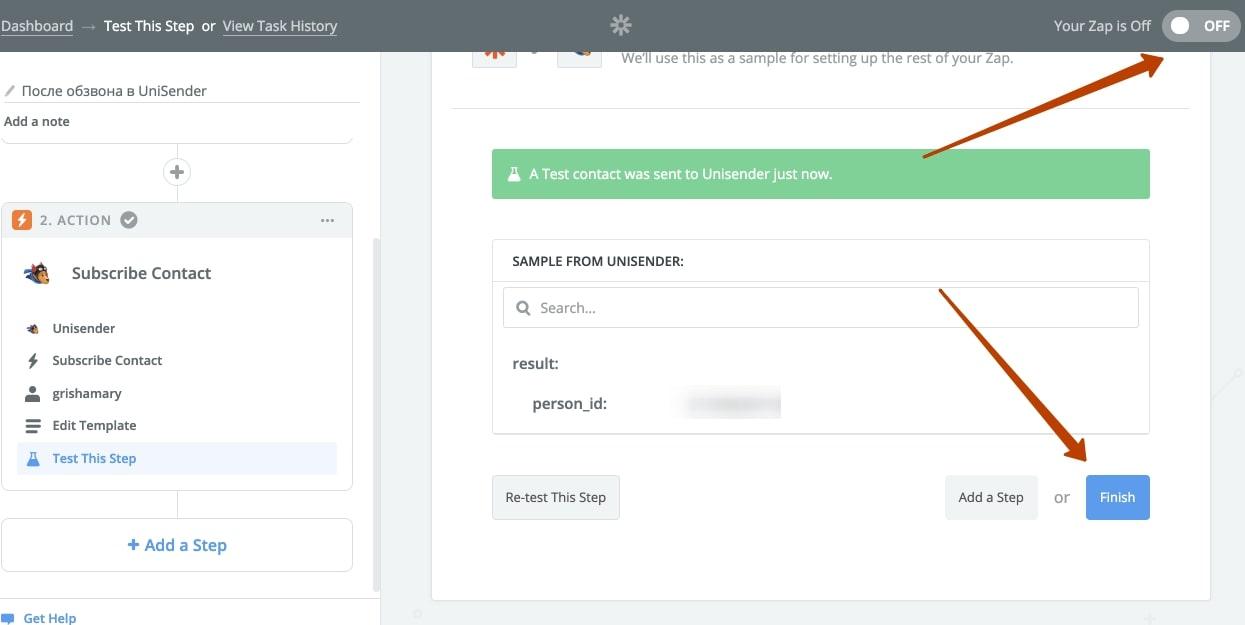Click the '2. ACTION' step header label

(76, 220)
